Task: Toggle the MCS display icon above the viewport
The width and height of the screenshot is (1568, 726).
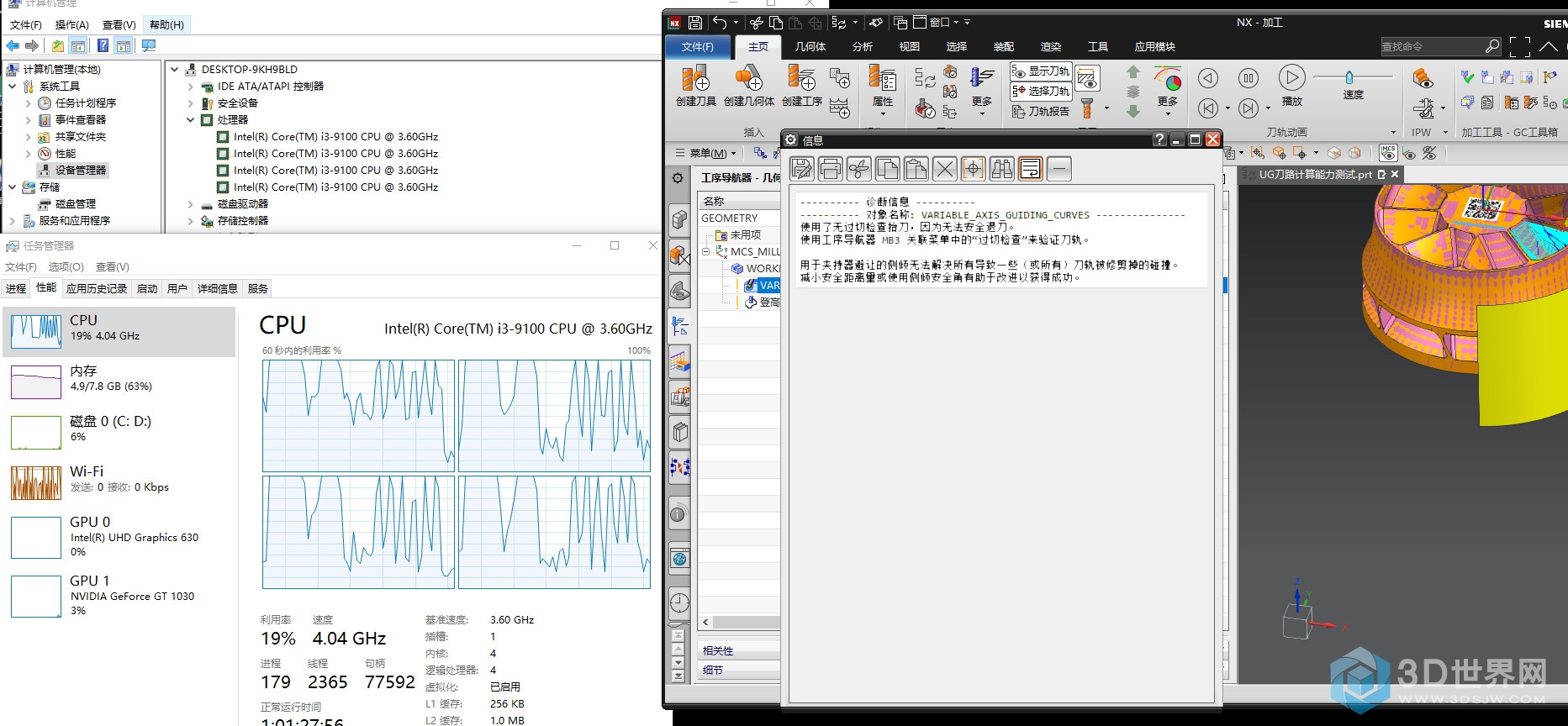Action: click(x=1388, y=153)
